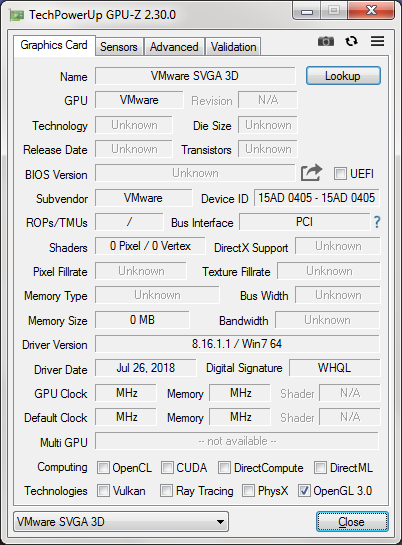Screen dimensions: 402x545
Task: Switch to the Advanced tab
Action: (x=174, y=47)
